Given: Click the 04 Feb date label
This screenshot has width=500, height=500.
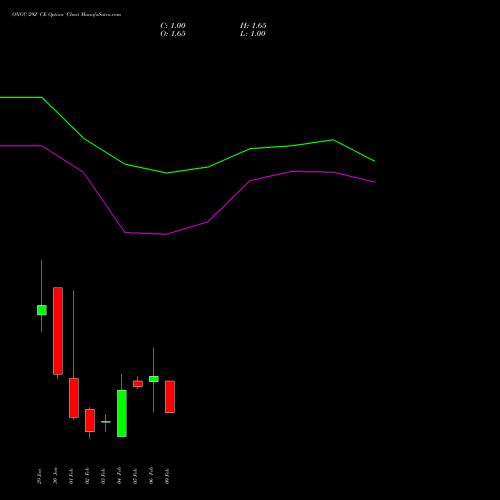Looking at the screenshot, I should click(119, 476).
